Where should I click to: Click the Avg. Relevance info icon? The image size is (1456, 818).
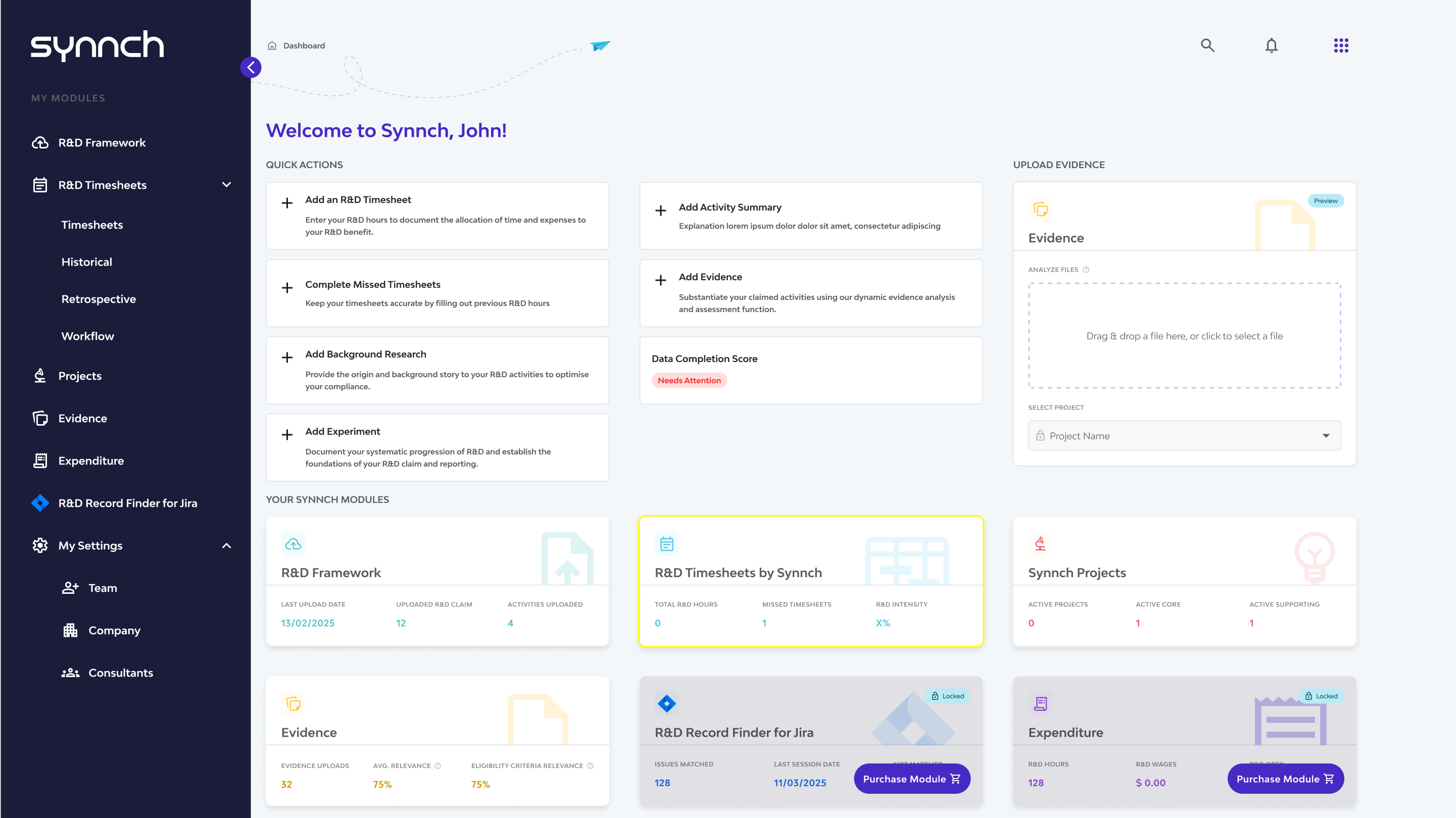[x=437, y=765]
